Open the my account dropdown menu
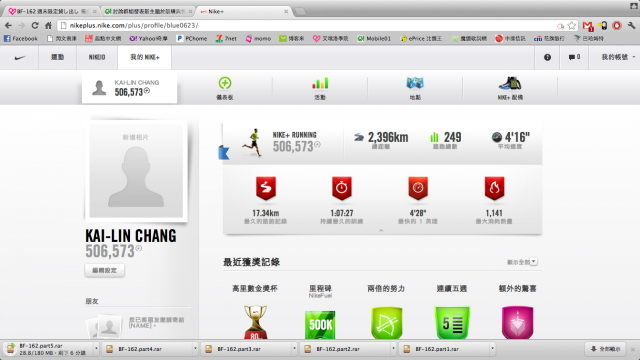Screen dimensions: 640x360 point(618,57)
